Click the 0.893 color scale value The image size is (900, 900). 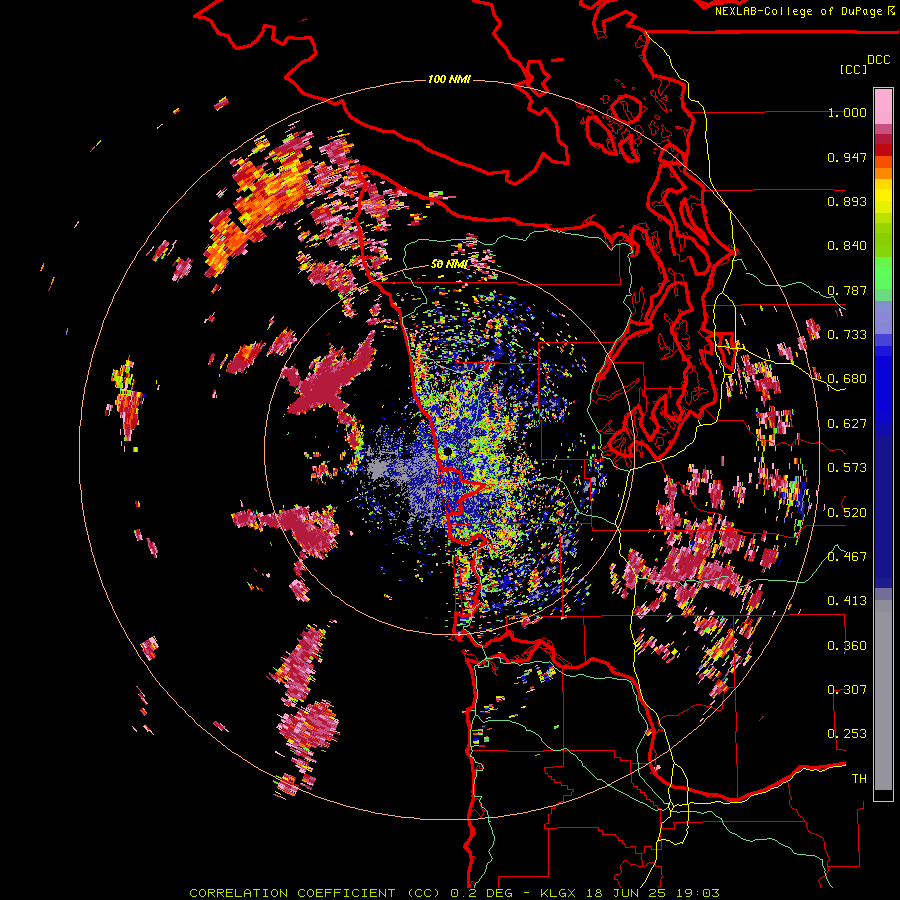tap(847, 201)
